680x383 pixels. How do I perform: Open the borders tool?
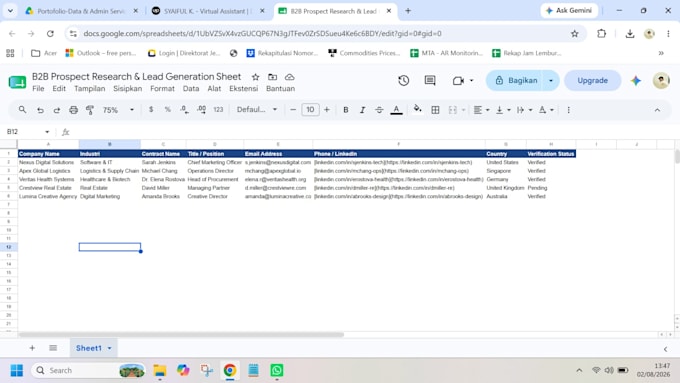point(435,110)
